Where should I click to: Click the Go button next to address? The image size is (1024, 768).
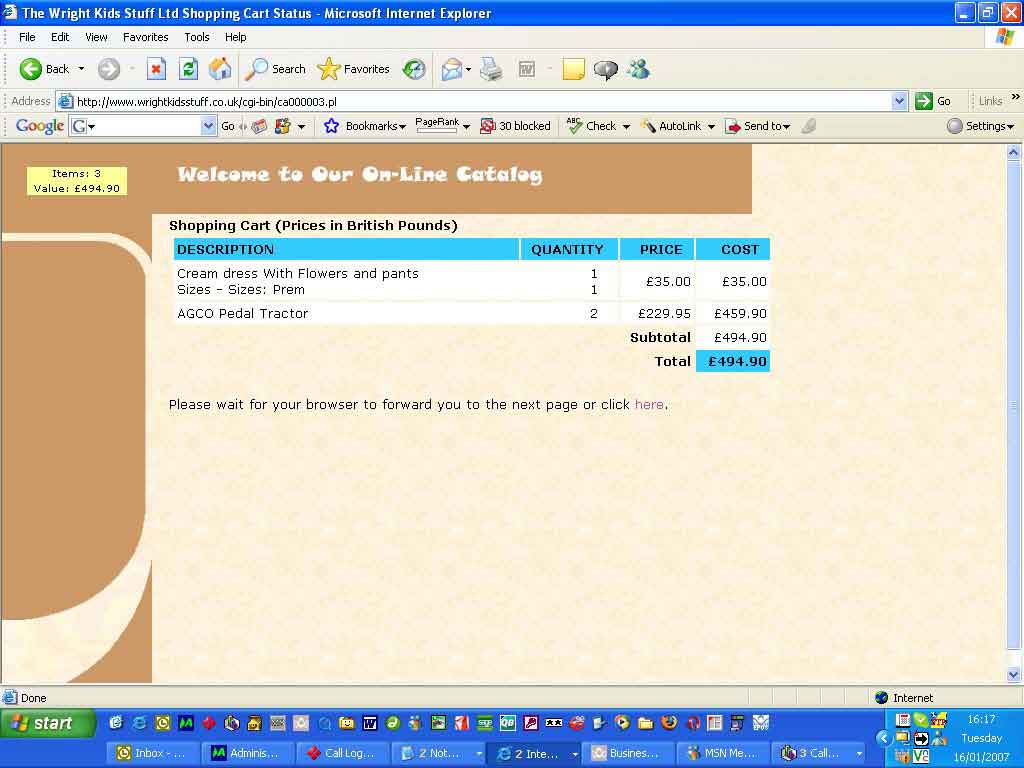[934, 101]
